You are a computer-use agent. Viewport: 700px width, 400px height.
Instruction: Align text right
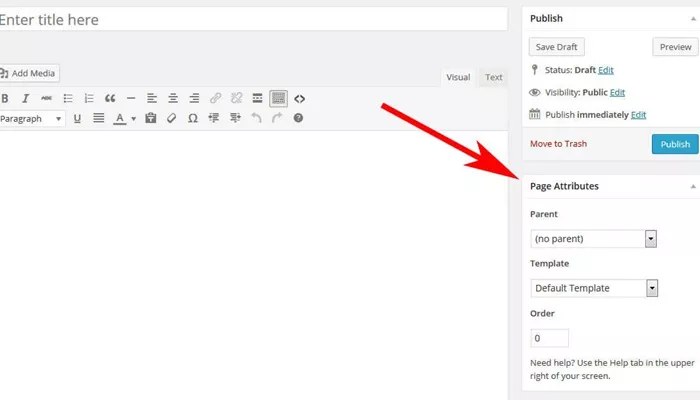pos(194,98)
